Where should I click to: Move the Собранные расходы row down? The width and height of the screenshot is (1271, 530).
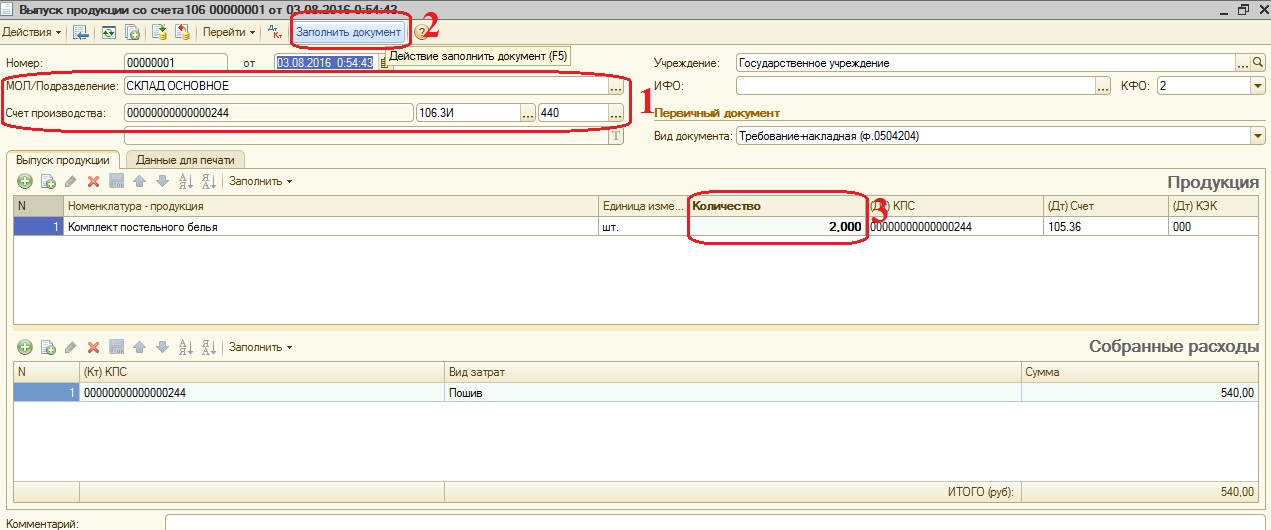(162, 347)
